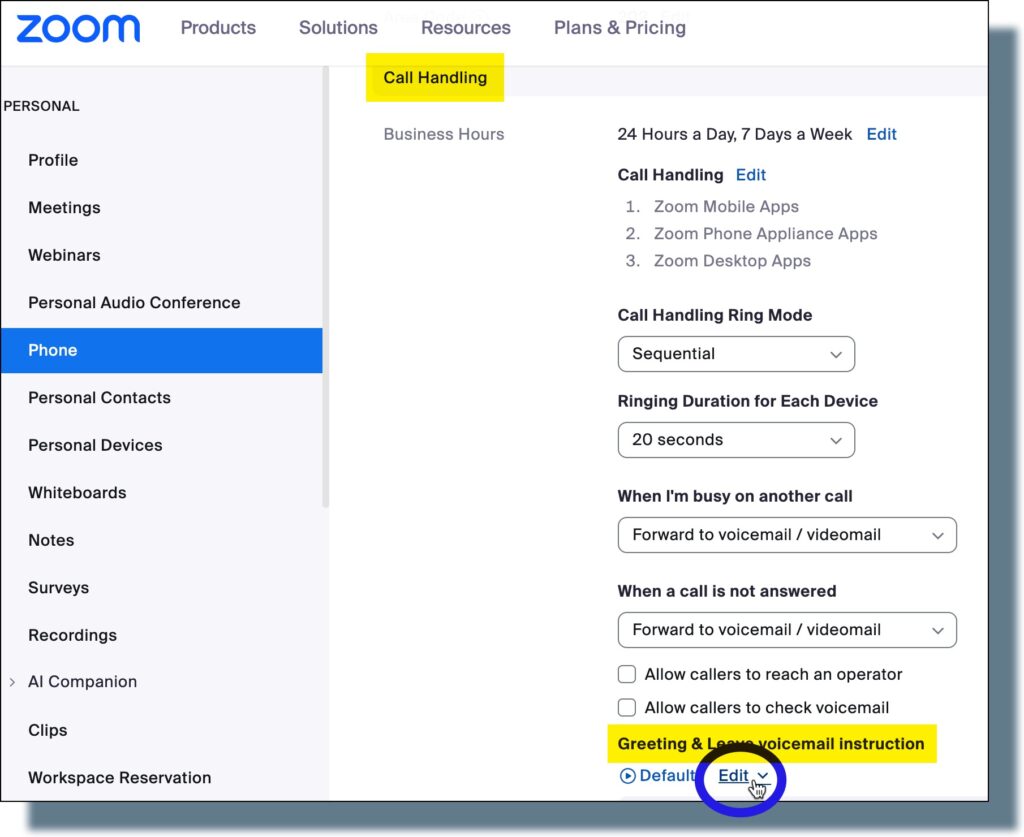
Task: Enable 'Allow callers to check voicemail'
Action: [x=627, y=707]
